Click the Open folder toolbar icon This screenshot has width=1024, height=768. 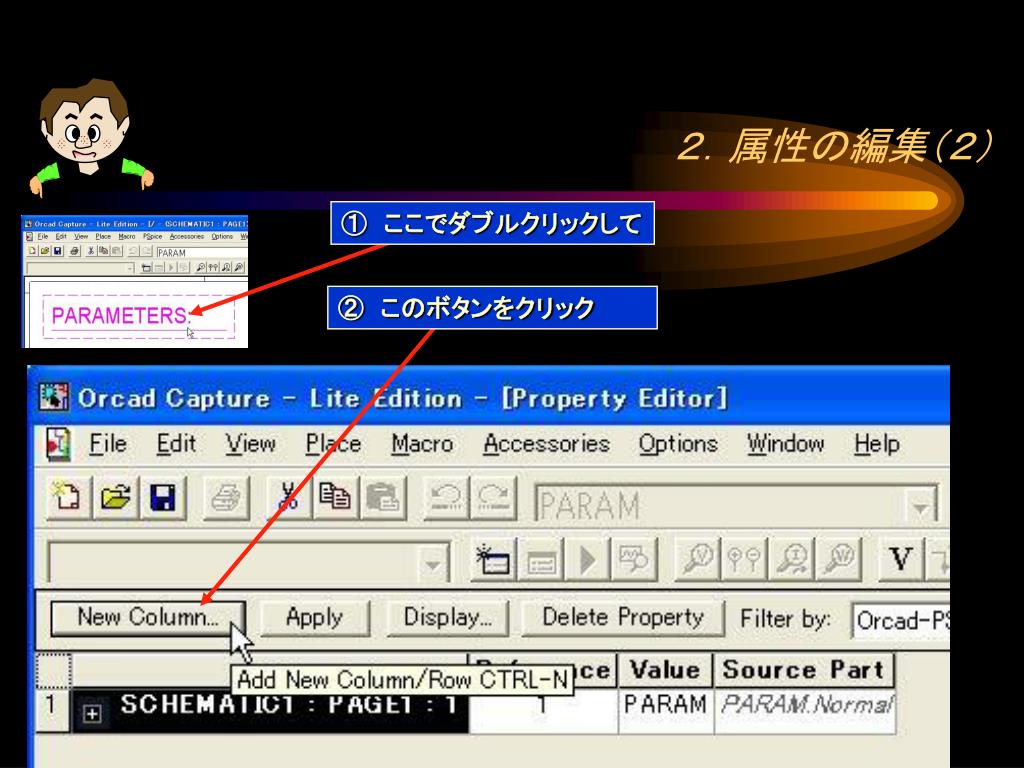click(116, 498)
